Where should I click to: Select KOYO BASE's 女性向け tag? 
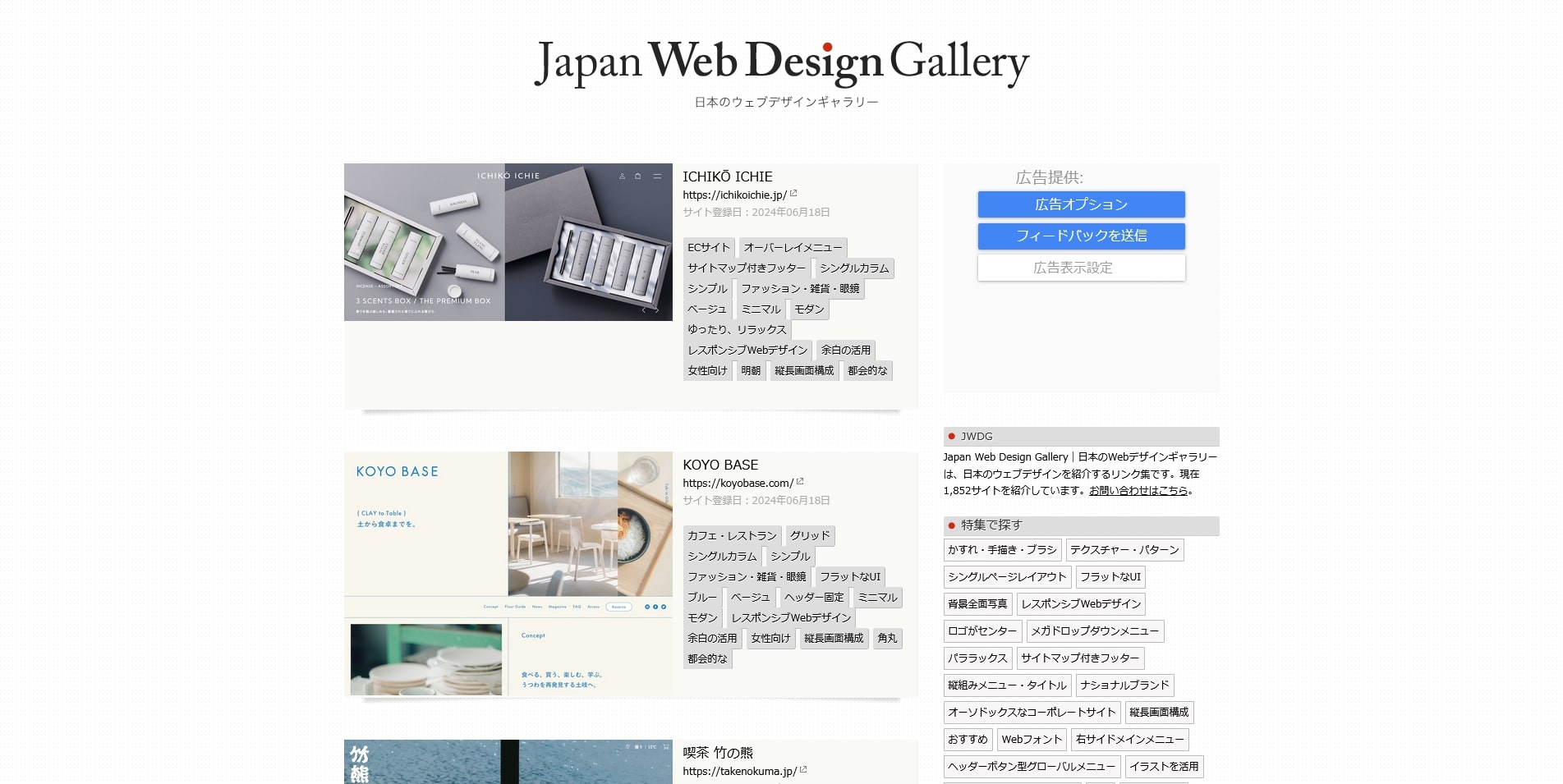pyautogui.click(x=770, y=638)
